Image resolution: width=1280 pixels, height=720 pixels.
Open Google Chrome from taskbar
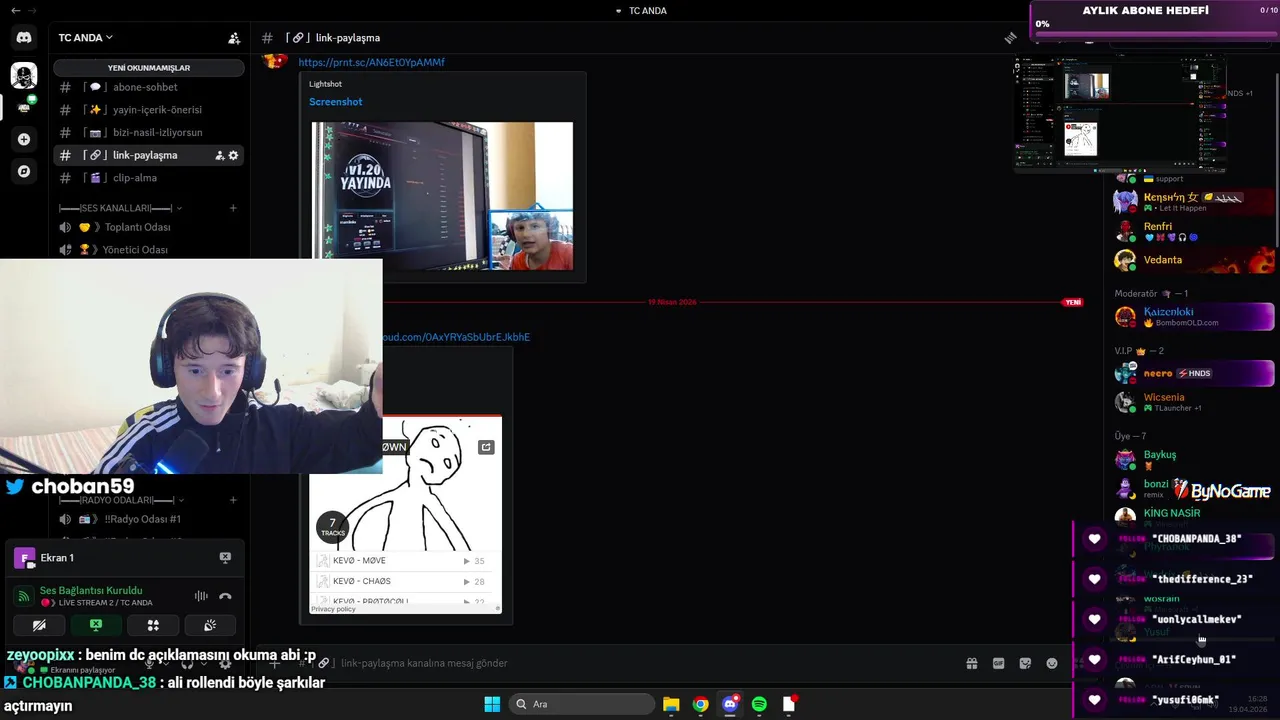tap(701, 704)
